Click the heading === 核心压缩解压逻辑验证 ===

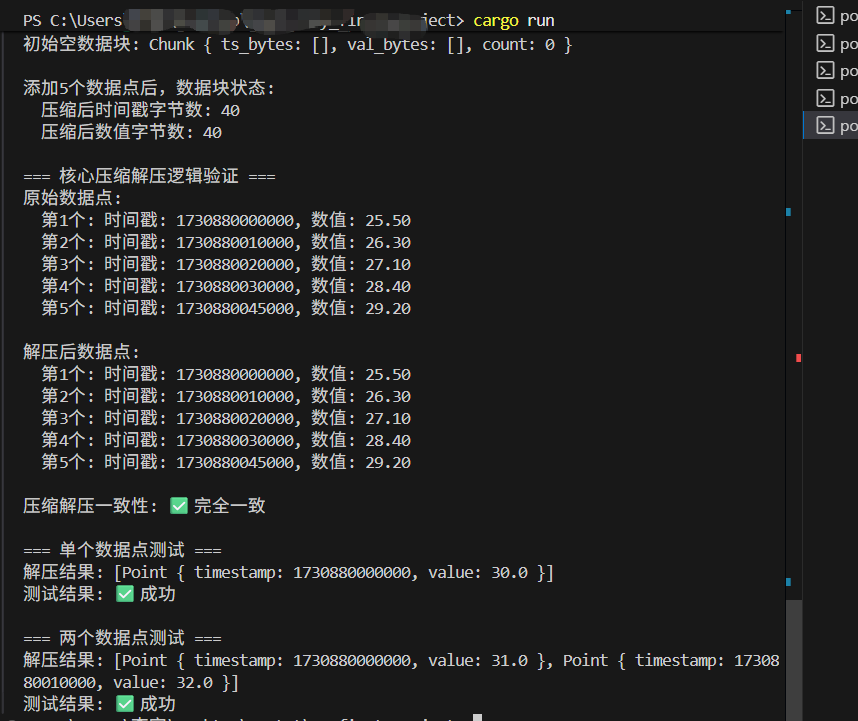(149, 176)
